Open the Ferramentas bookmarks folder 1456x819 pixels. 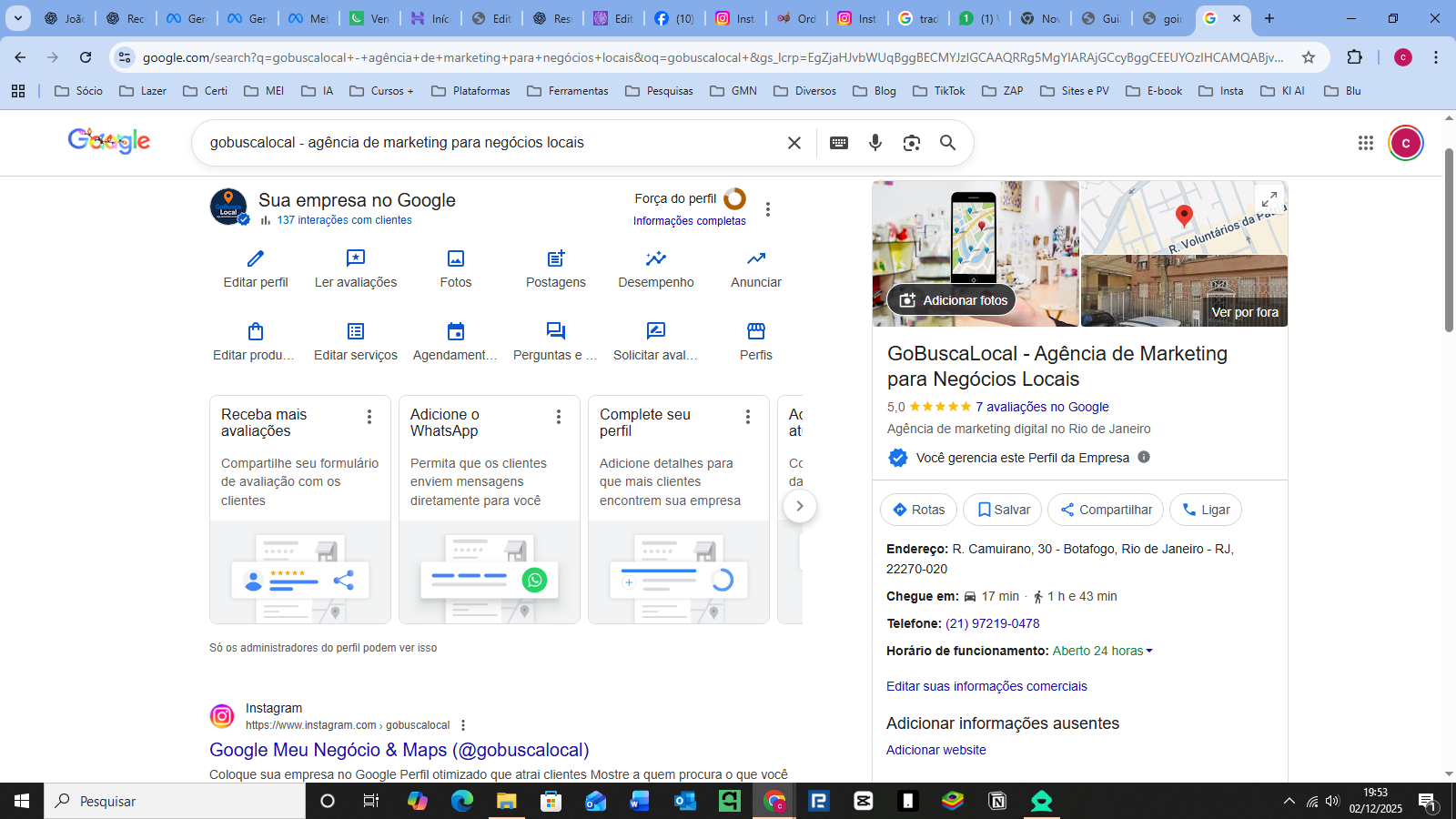[x=567, y=91]
